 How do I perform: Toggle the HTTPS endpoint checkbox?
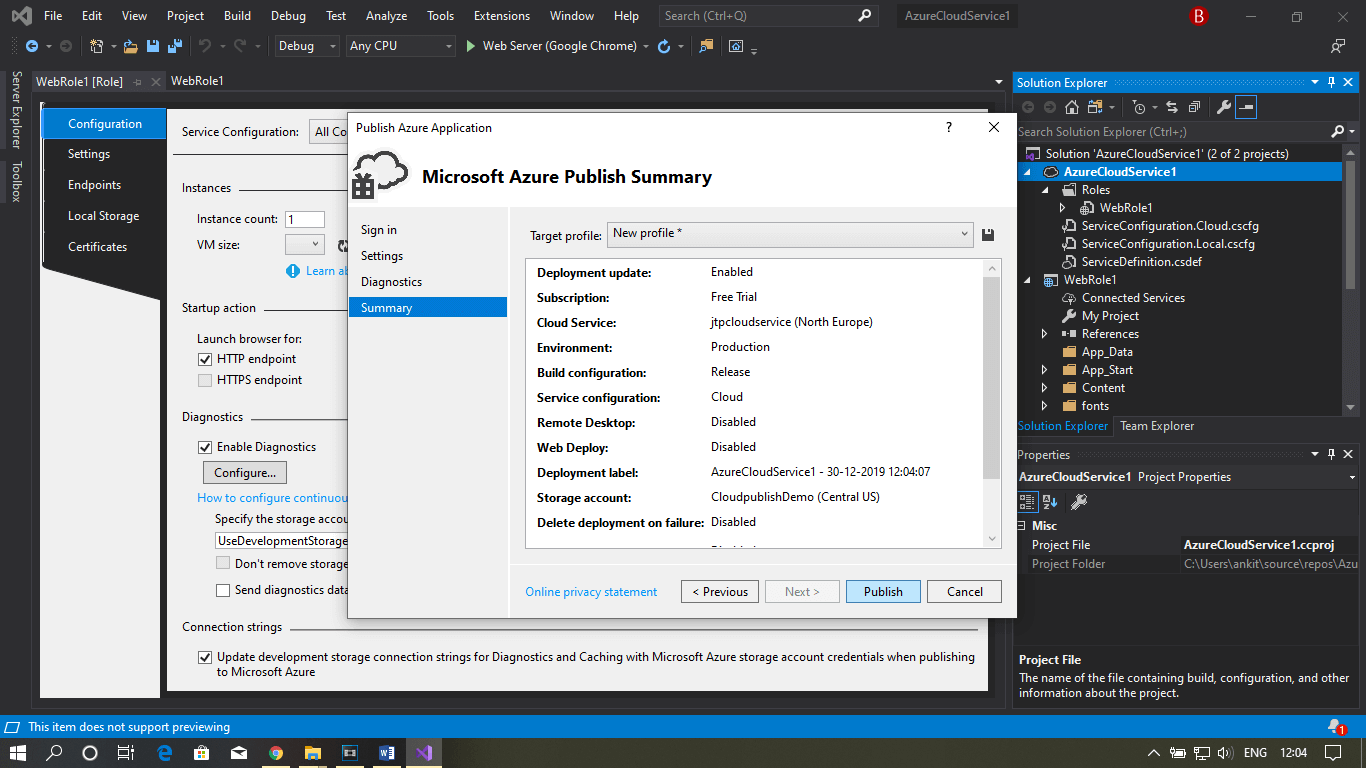pos(205,380)
